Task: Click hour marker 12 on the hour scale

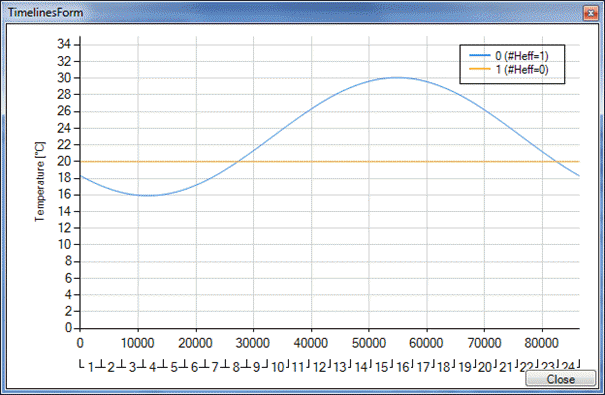Action: coord(320,367)
